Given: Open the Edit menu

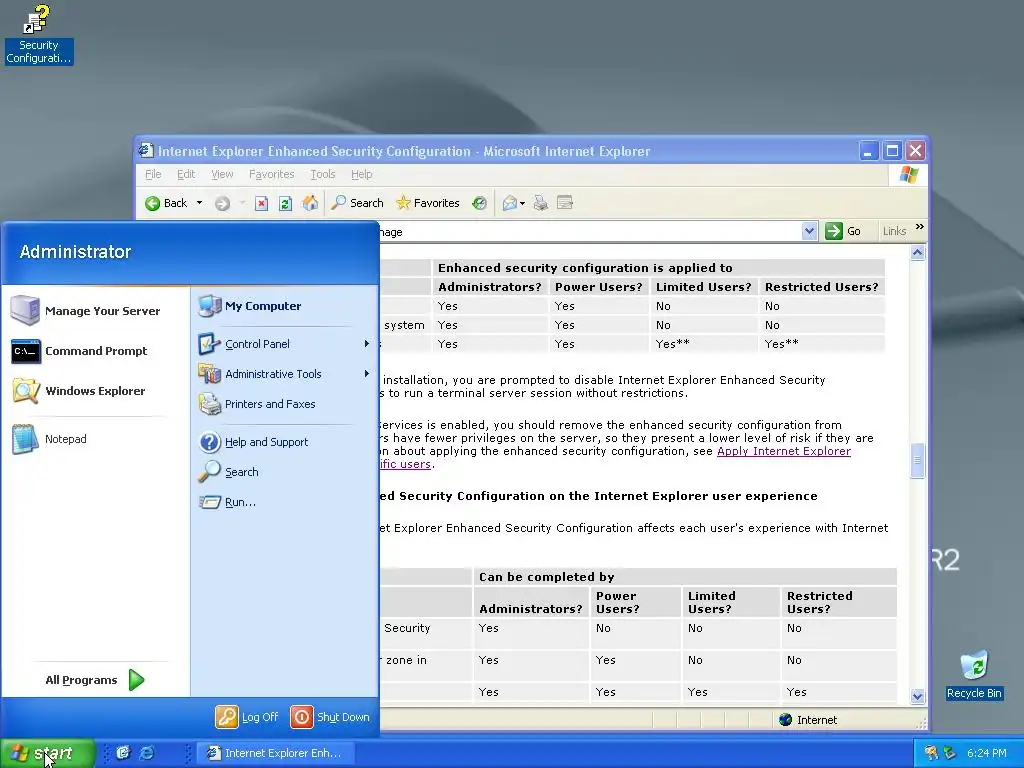Looking at the screenshot, I should point(186,174).
